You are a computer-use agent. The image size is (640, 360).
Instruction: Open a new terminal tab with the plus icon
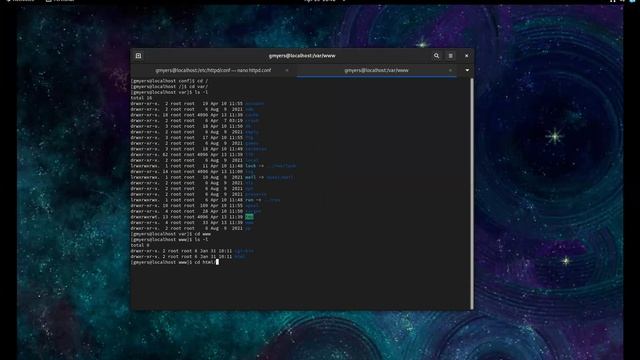coord(138,56)
